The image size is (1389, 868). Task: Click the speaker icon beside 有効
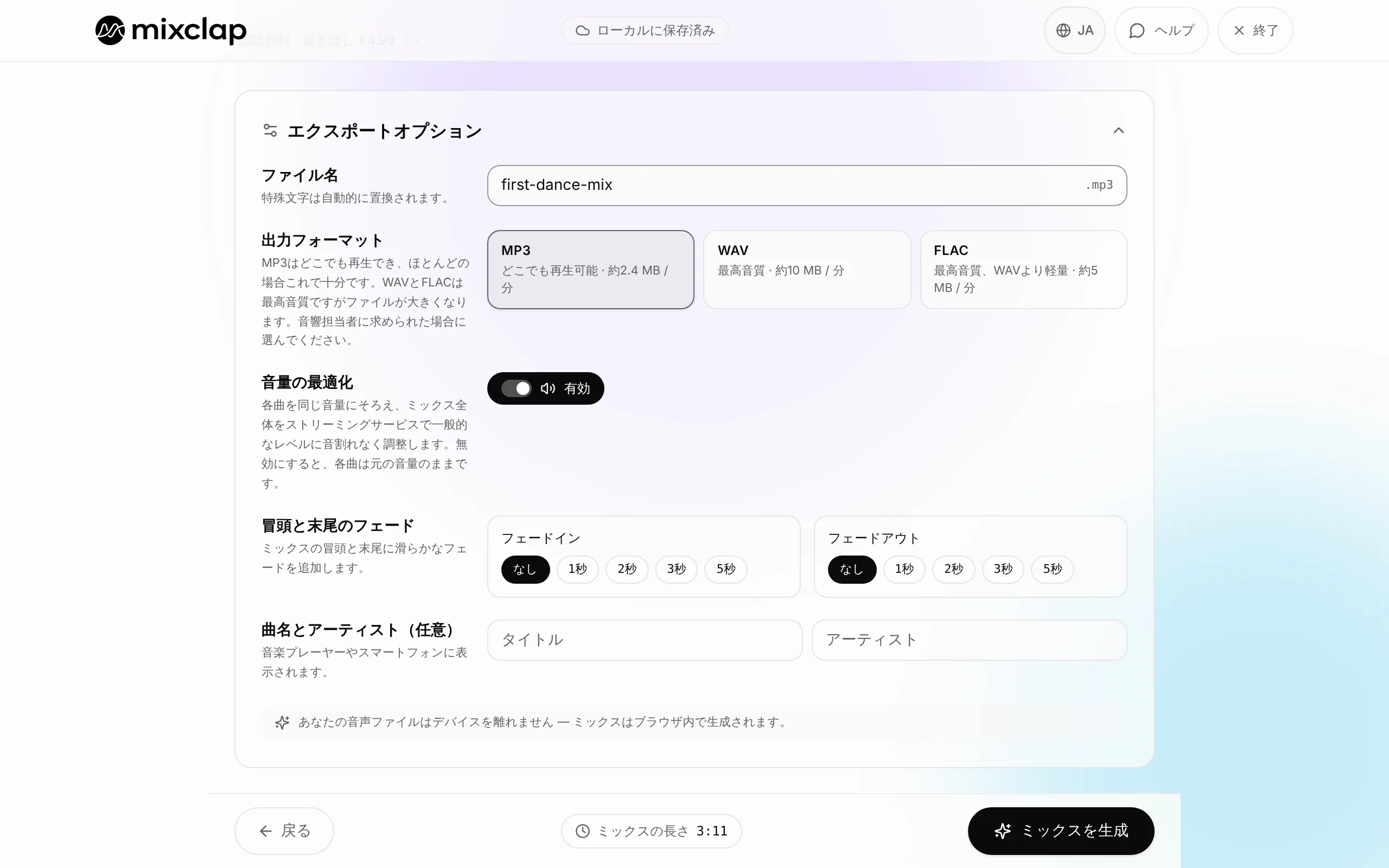[547, 388]
